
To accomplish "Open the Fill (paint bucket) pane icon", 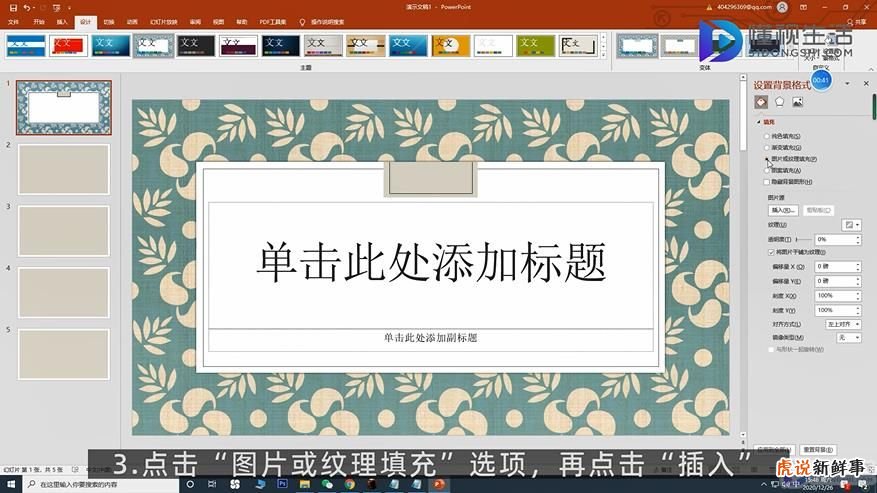I will 761,102.
